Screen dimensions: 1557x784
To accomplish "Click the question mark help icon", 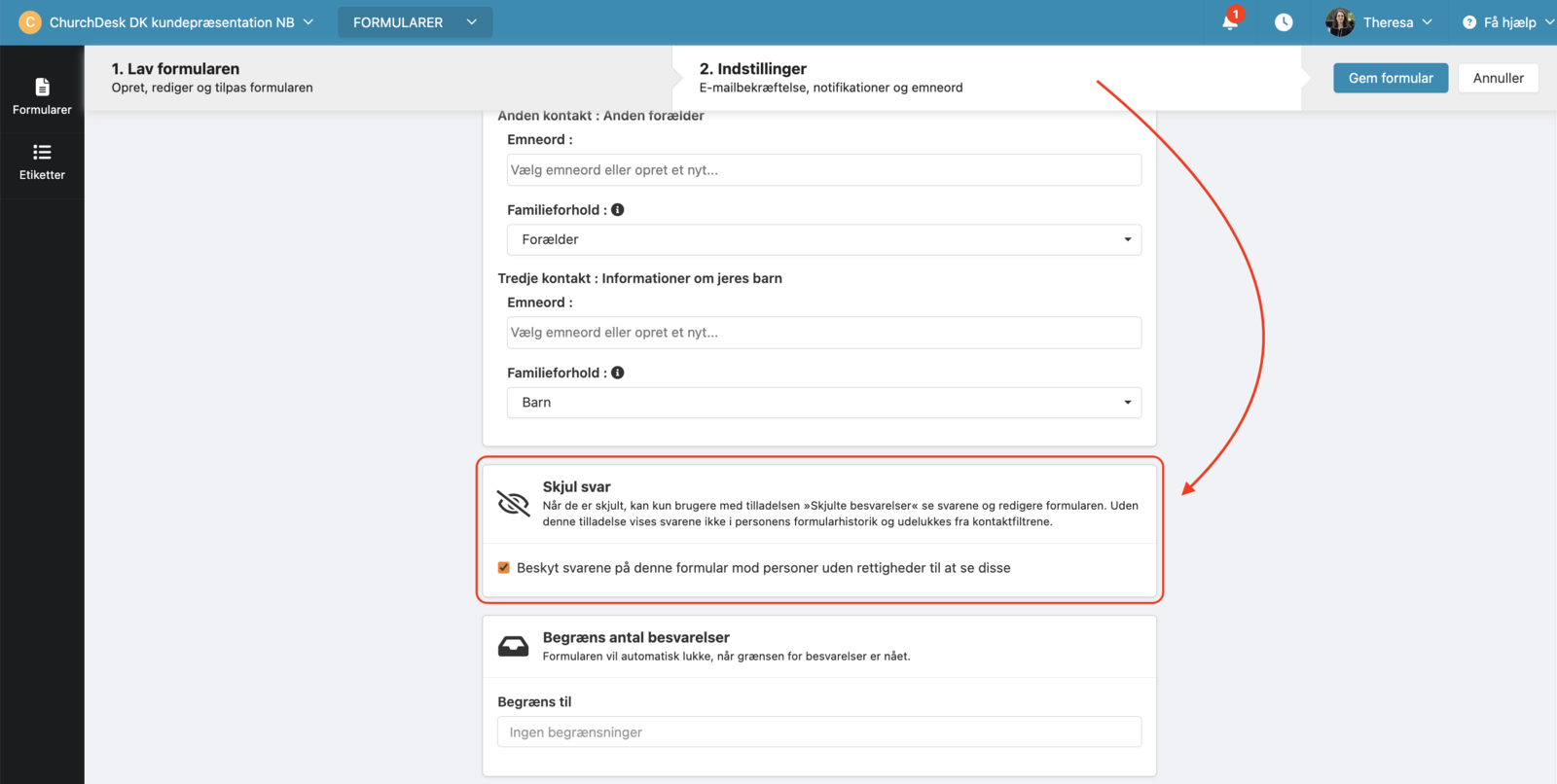I will 1469,22.
